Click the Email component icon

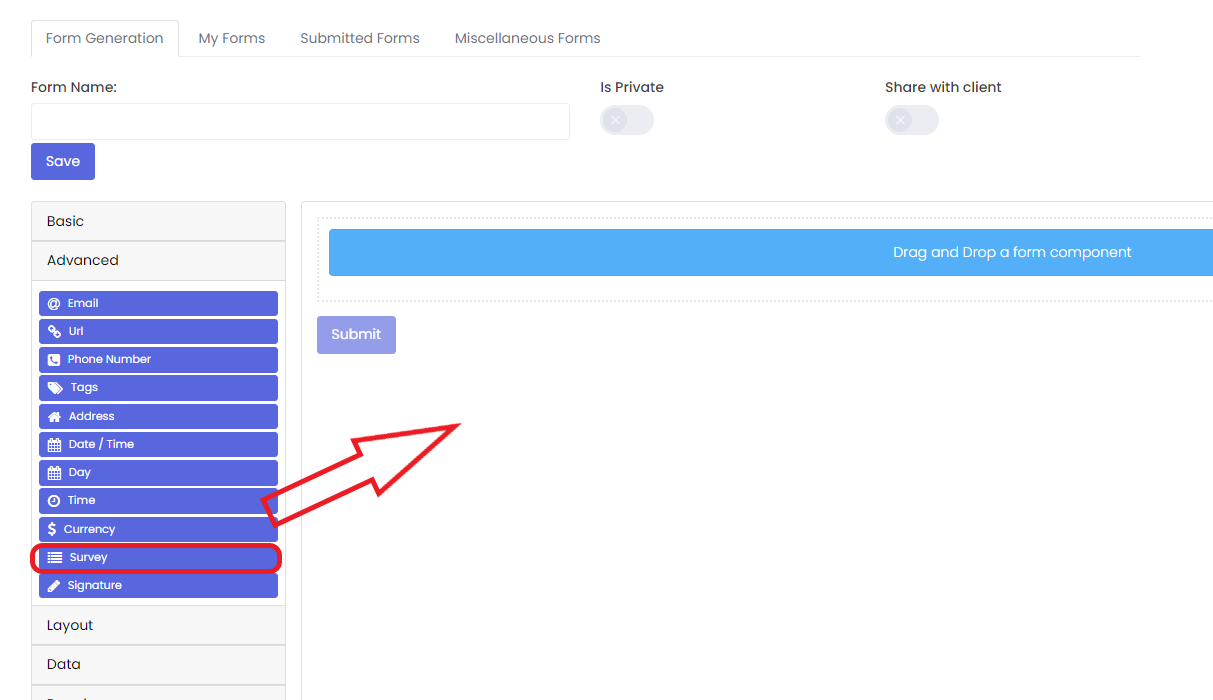click(x=54, y=304)
